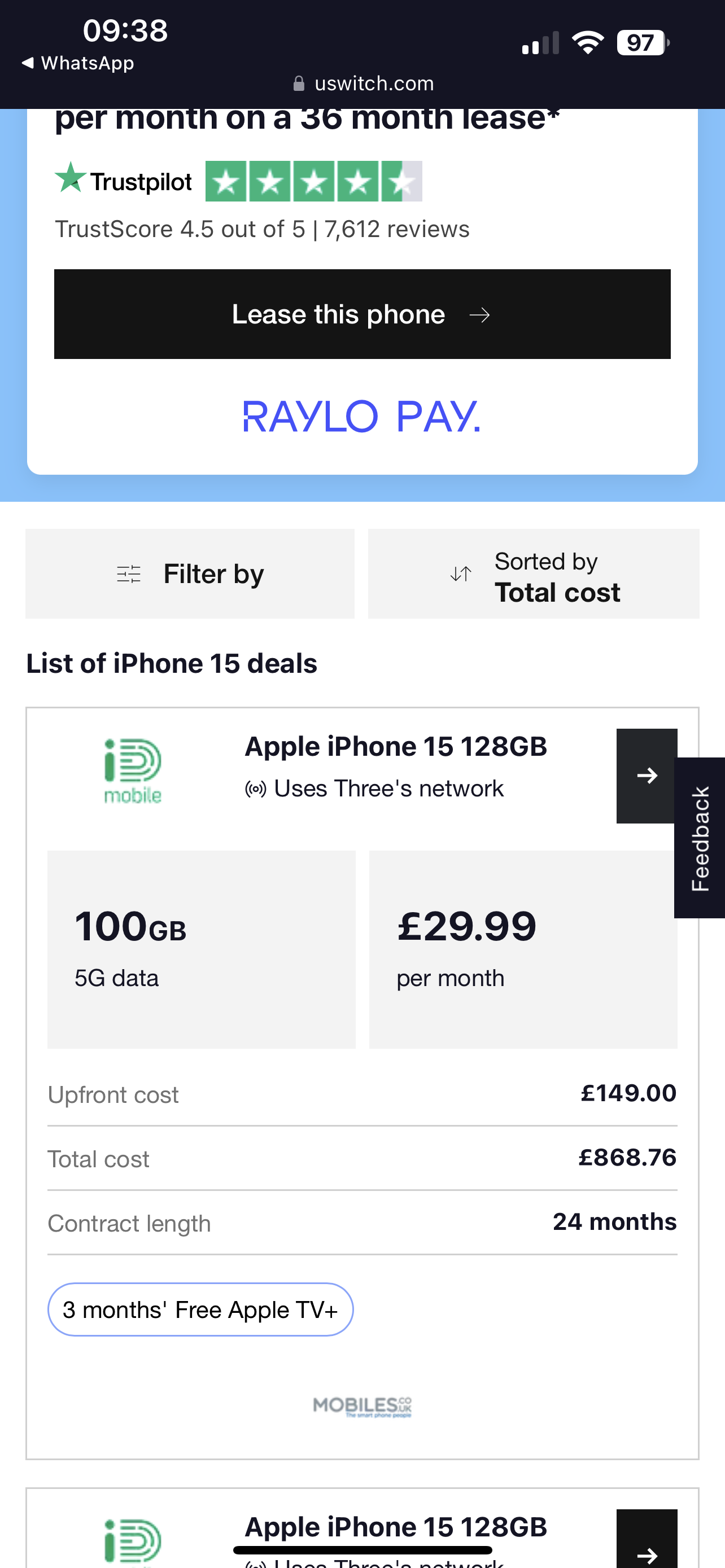This screenshot has height=1568, width=725.
Task: Tap the sort arrows icon
Action: click(461, 573)
